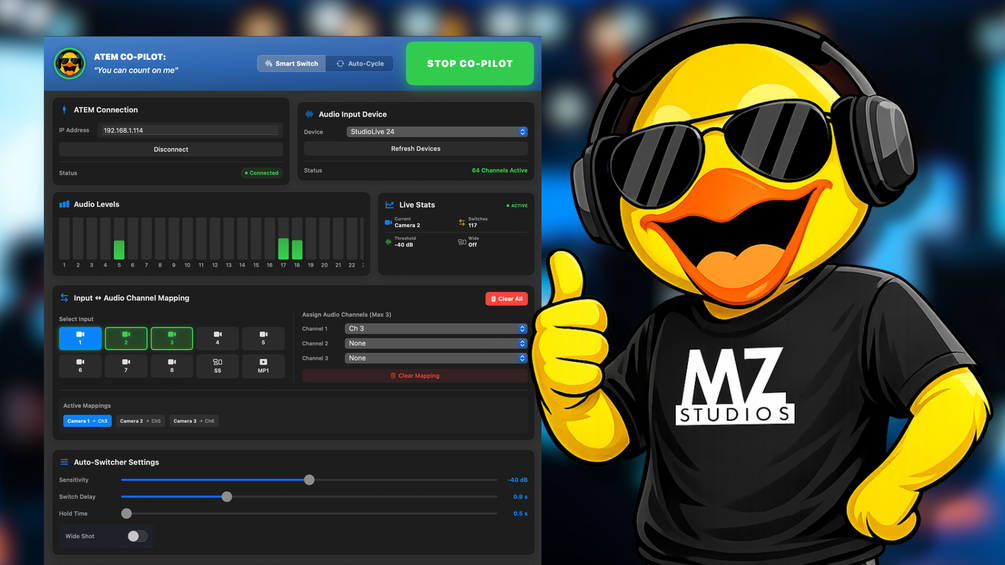Open the Channel 1 dropdown showing Ch 3
The image size is (1005, 565).
pyautogui.click(x=436, y=329)
